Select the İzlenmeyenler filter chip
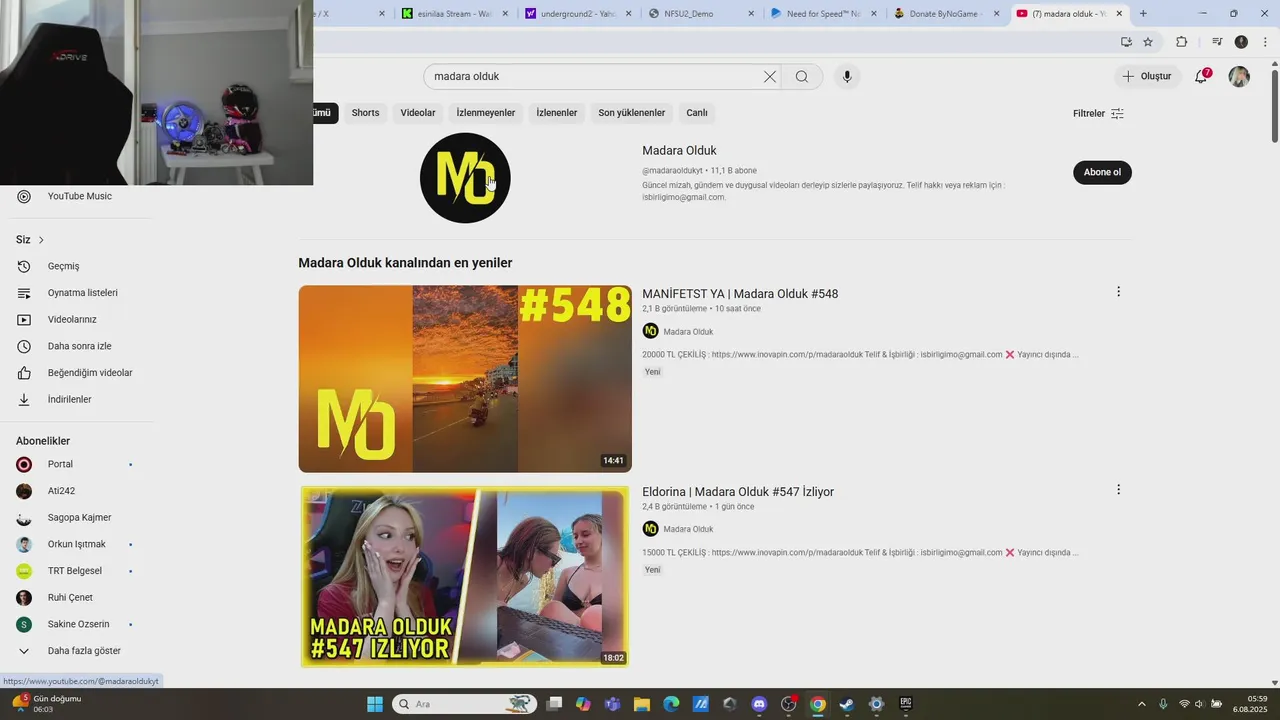The image size is (1280, 720). 486,113
